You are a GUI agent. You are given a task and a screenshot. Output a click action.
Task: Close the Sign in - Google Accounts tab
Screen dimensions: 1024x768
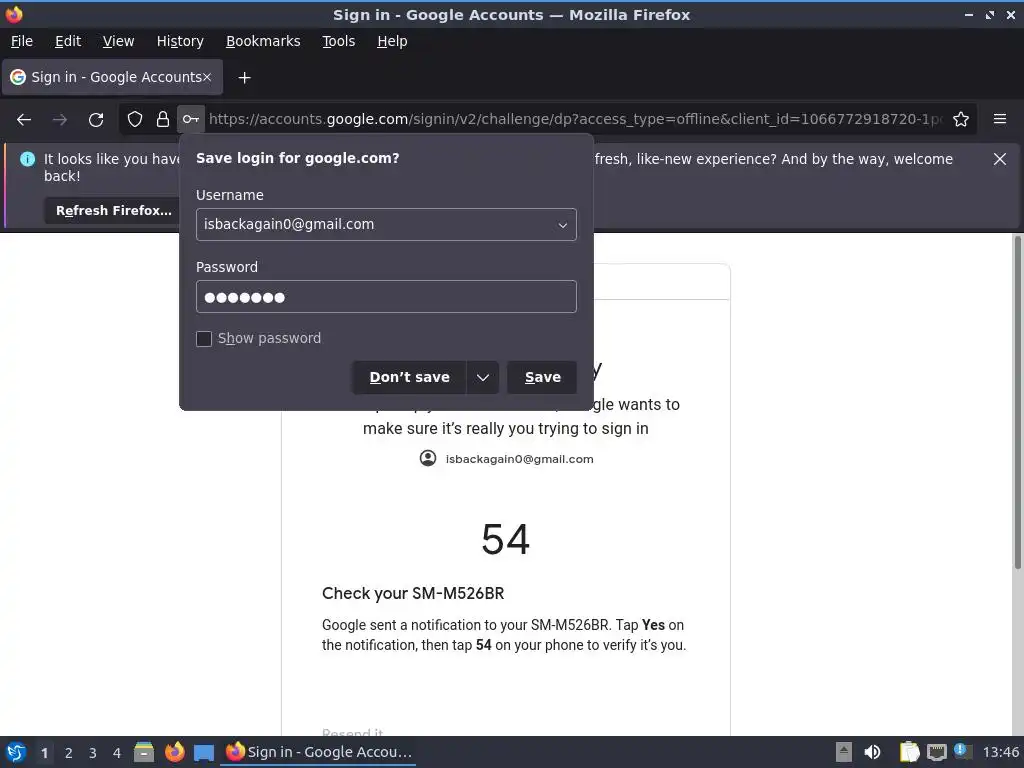206,77
